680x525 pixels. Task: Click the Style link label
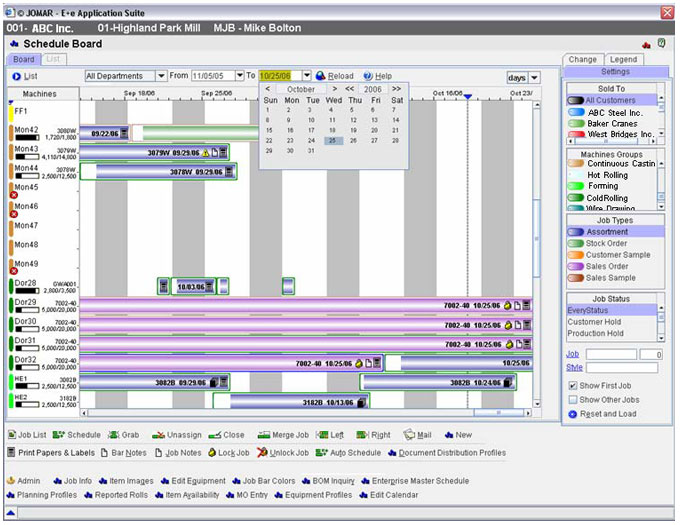(x=574, y=367)
